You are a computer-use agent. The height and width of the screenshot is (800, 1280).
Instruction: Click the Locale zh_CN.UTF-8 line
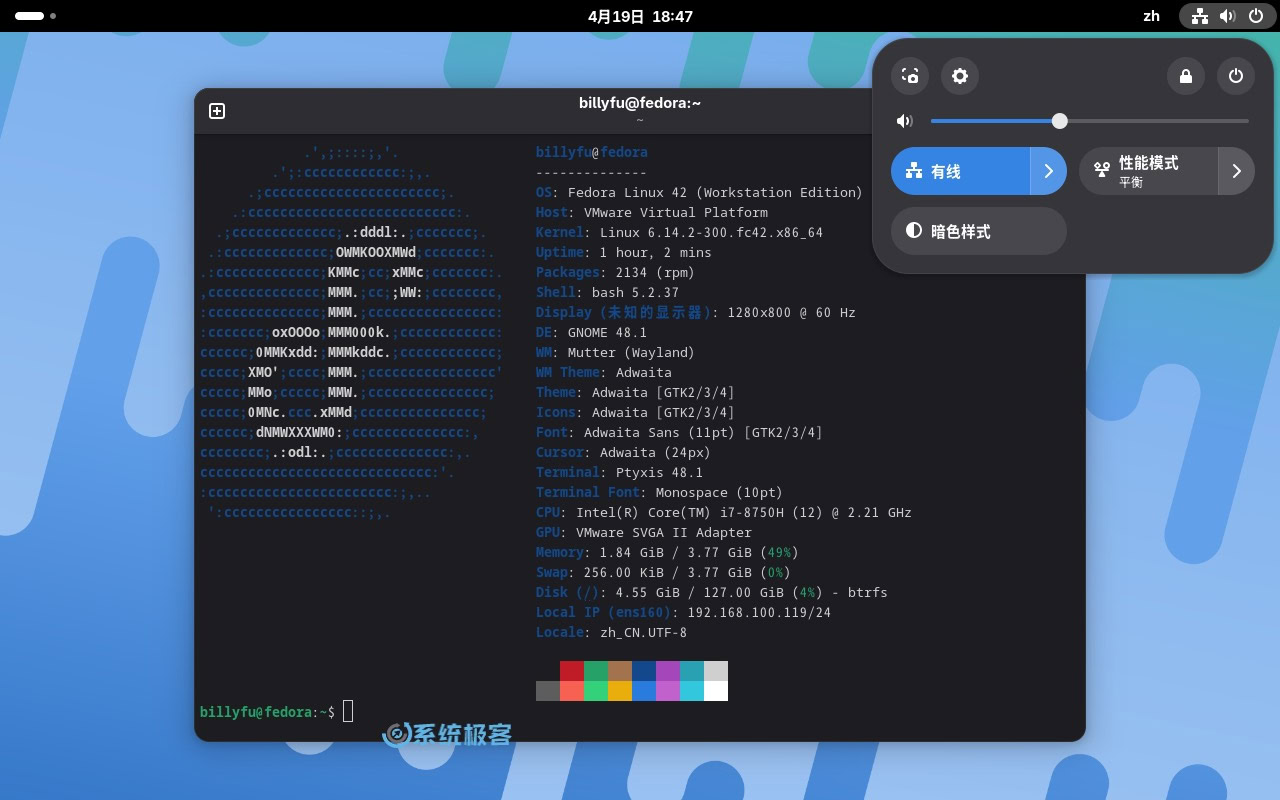[x=611, y=632]
